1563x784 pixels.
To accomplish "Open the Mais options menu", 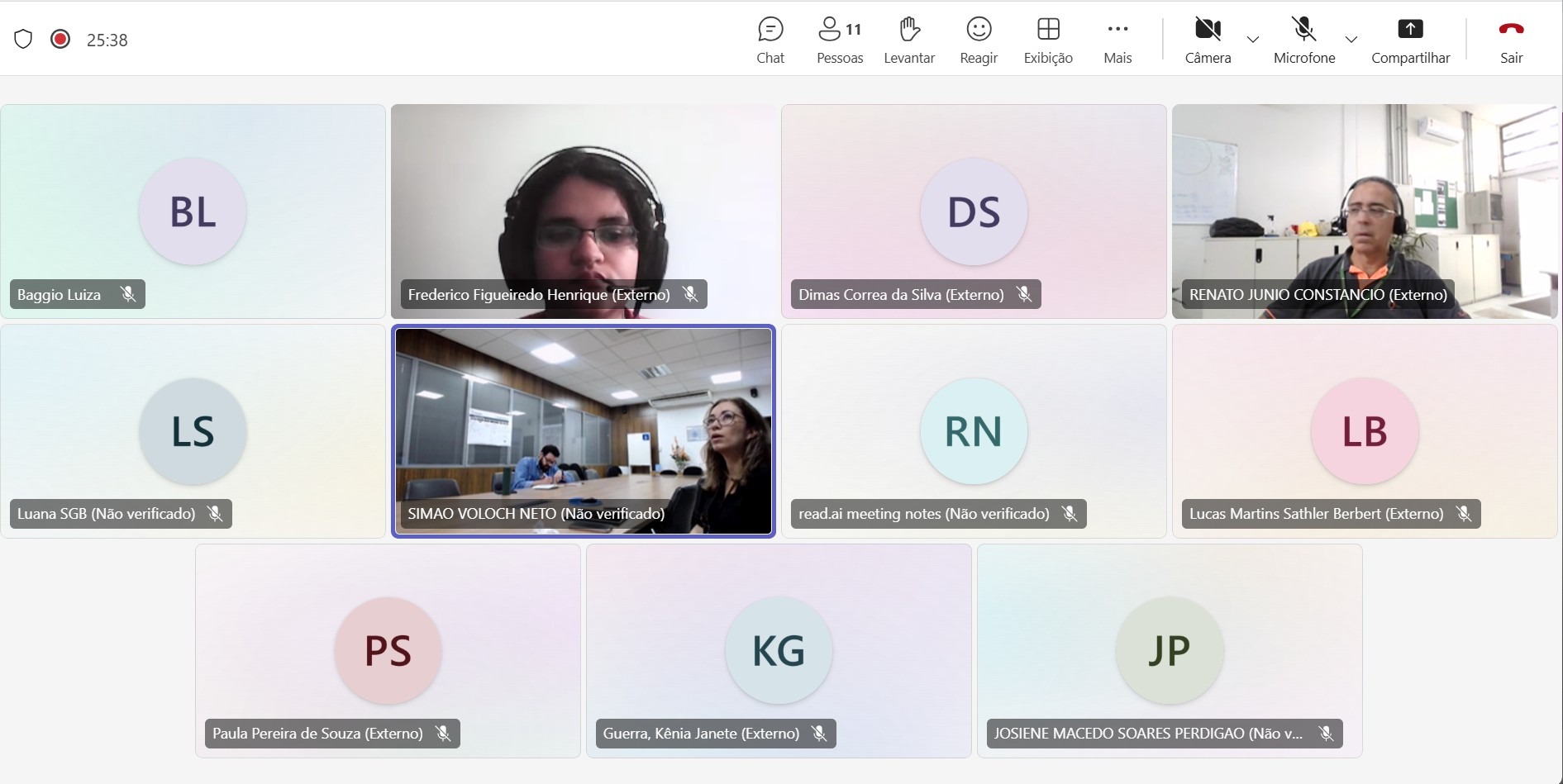I will point(1117,40).
